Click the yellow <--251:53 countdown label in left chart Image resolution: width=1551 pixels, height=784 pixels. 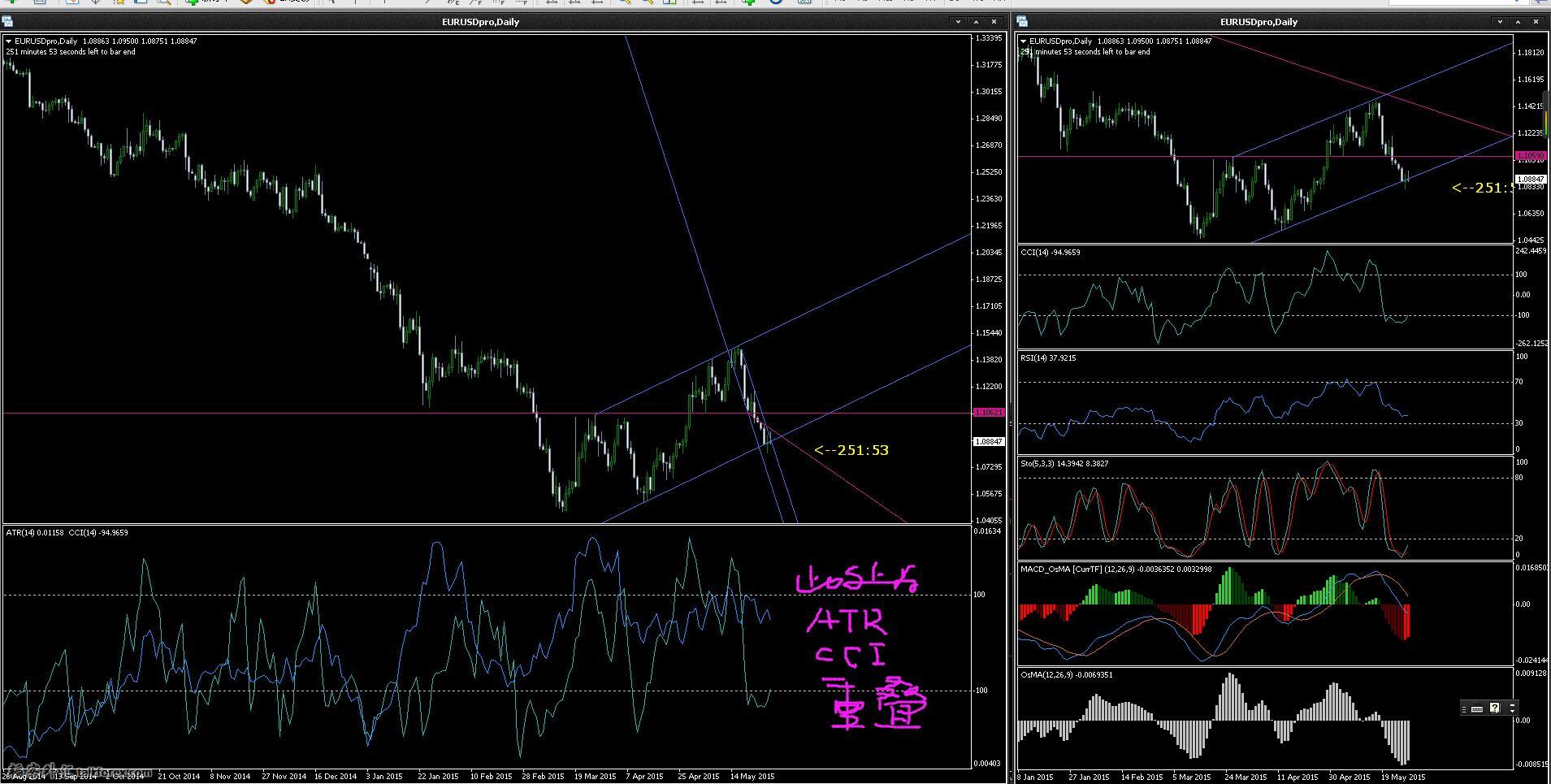851,450
